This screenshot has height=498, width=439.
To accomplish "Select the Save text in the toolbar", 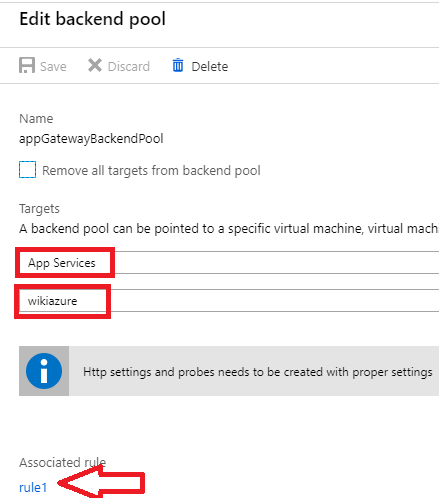I will (53, 66).
